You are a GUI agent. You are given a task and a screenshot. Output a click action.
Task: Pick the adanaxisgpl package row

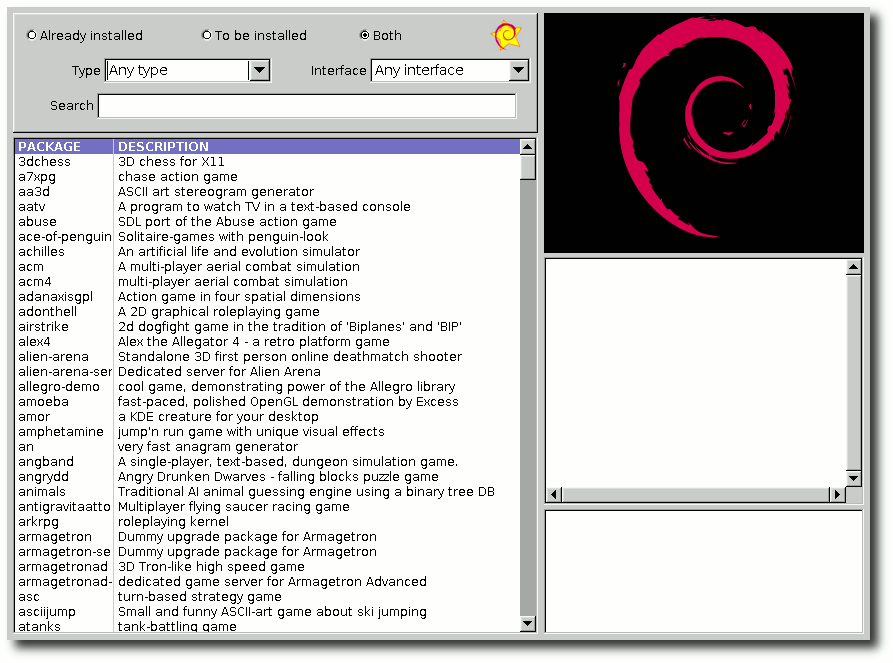(x=268, y=297)
